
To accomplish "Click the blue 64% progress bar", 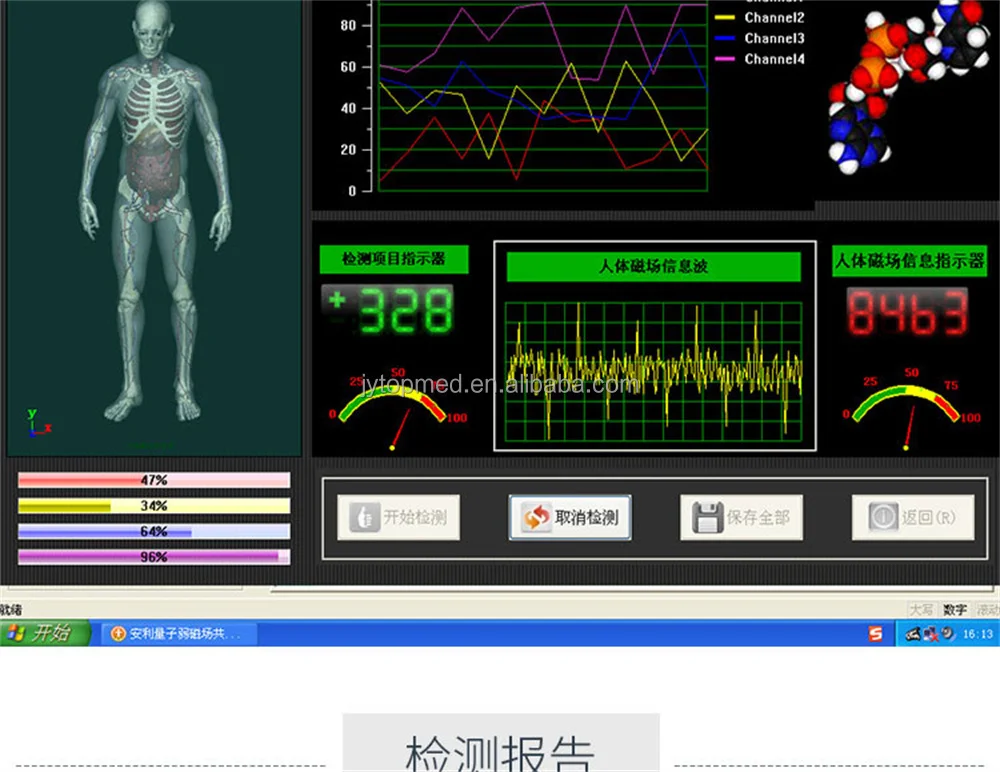I will 154,531.
